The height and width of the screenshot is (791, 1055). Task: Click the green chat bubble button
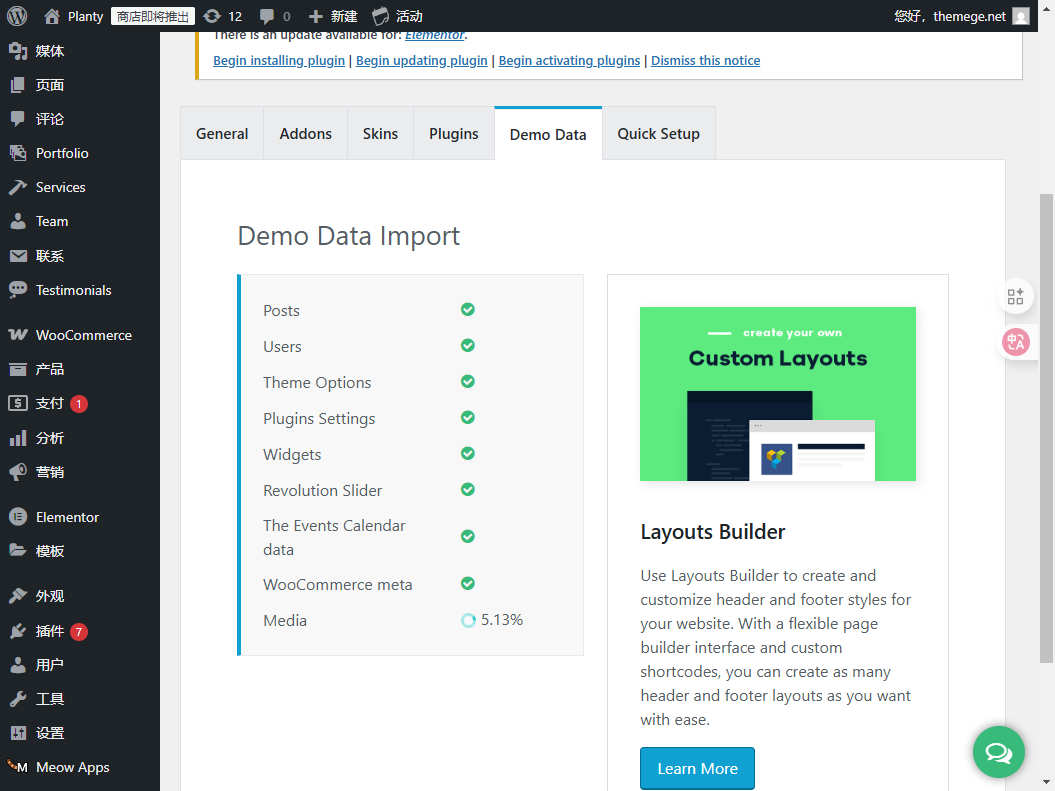pyautogui.click(x=998, y=752)
